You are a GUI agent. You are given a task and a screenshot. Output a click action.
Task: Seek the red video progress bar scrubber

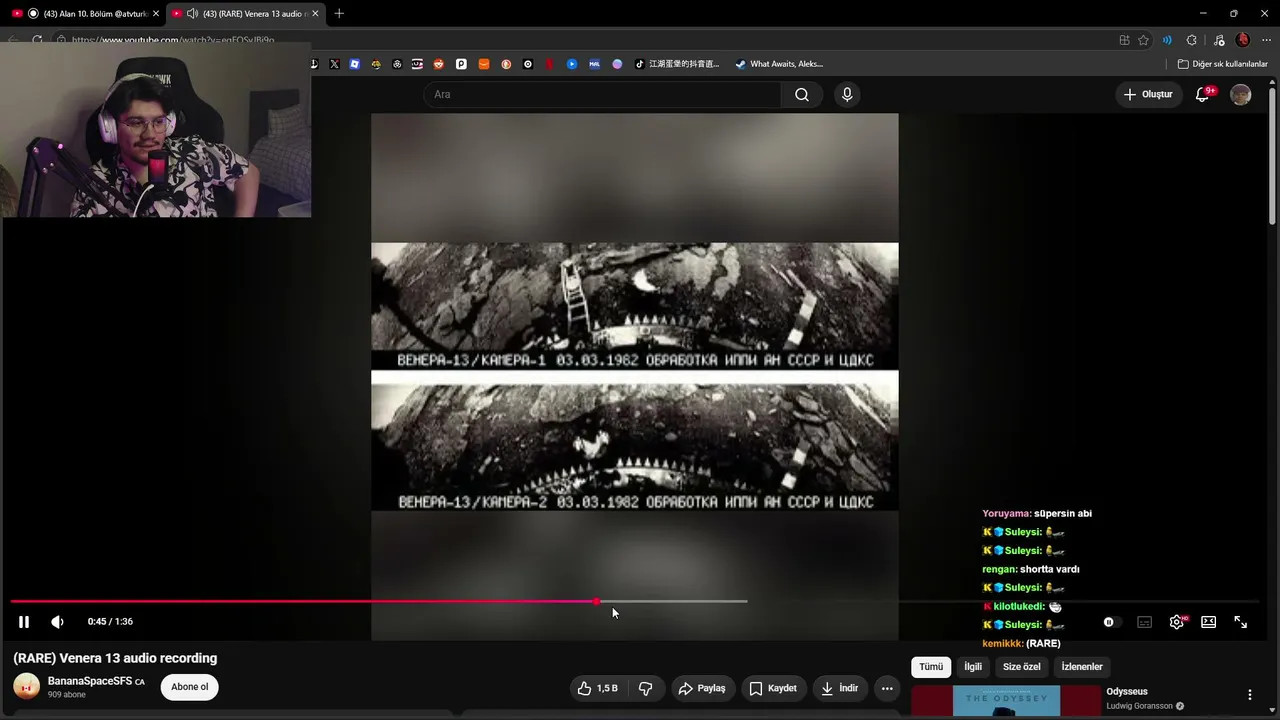coord(596,601)
